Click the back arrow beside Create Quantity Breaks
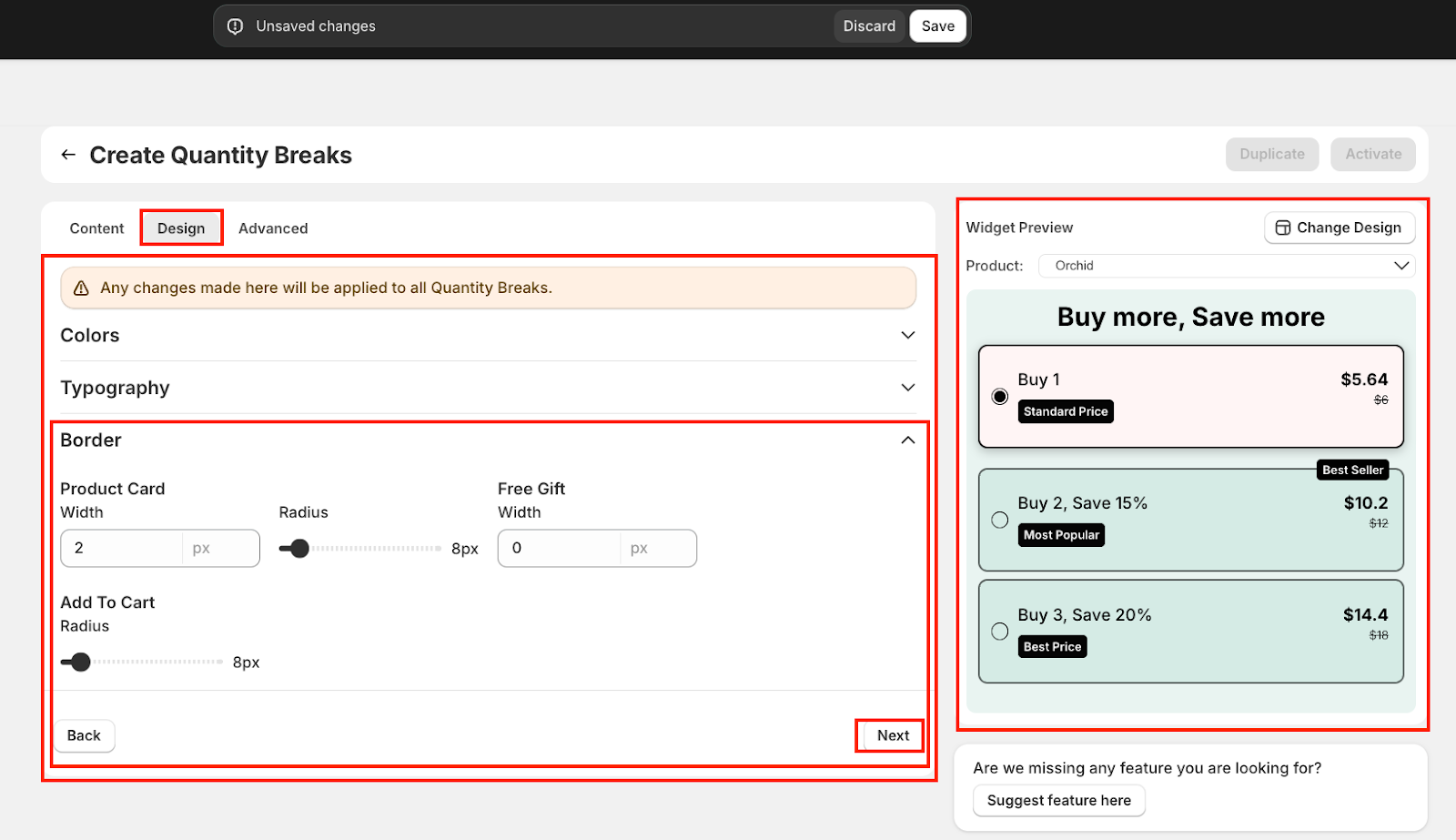 tap(68, 155)
